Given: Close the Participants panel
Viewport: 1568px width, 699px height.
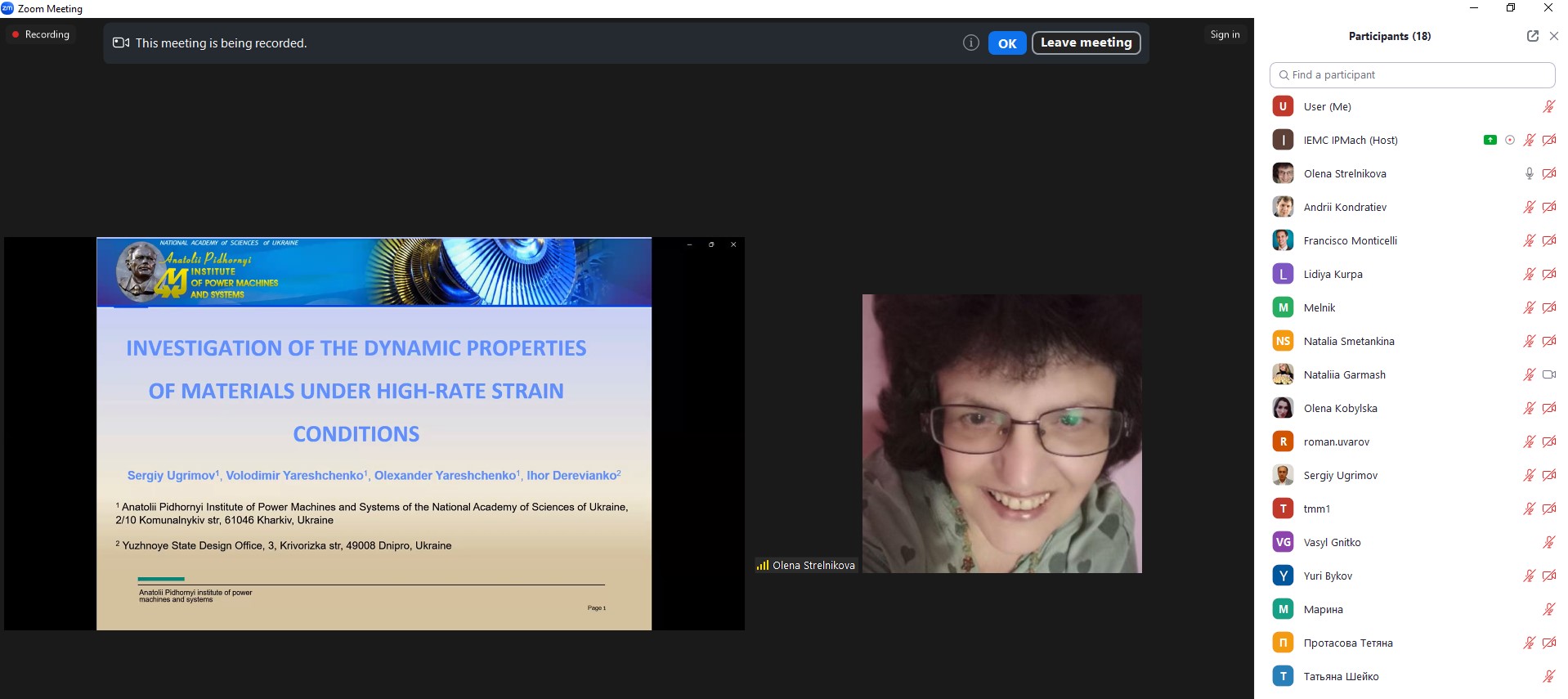Looking at the screenshot, I should (1554, 36).
